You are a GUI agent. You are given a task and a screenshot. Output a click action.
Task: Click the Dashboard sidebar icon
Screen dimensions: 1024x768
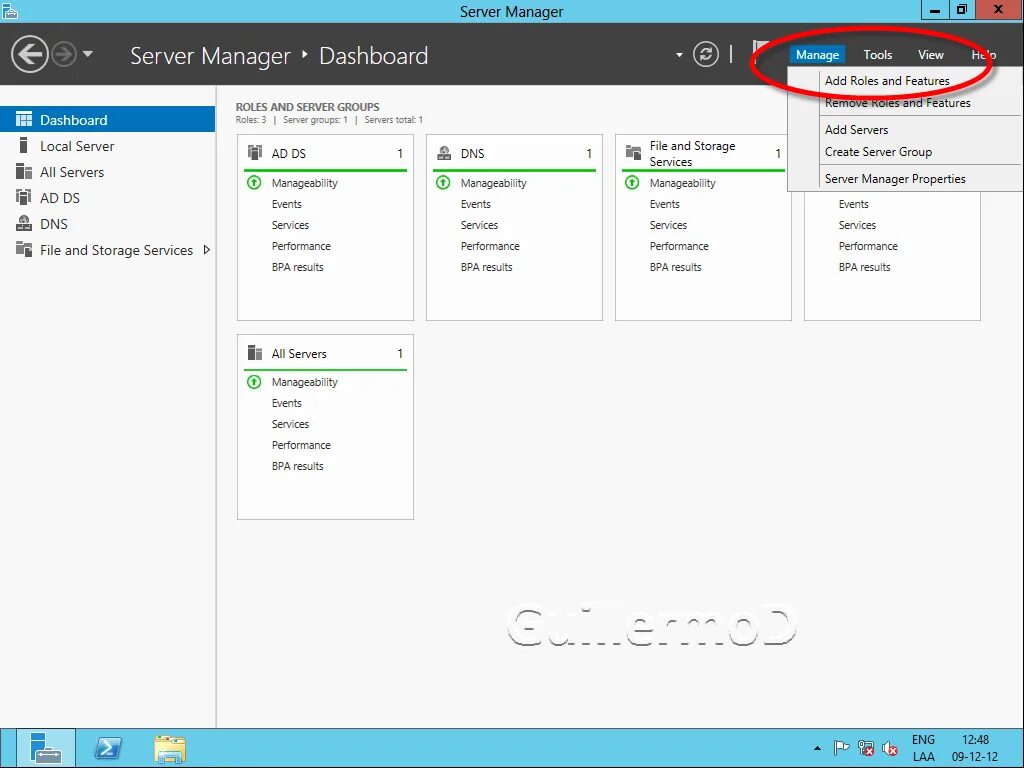click(24, 119)
